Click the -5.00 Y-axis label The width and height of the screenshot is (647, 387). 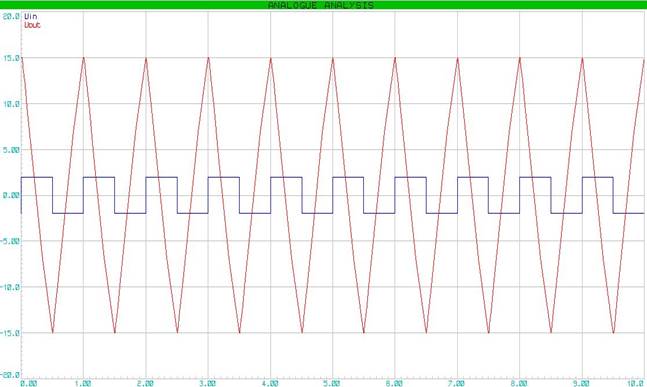pos(10,241)
